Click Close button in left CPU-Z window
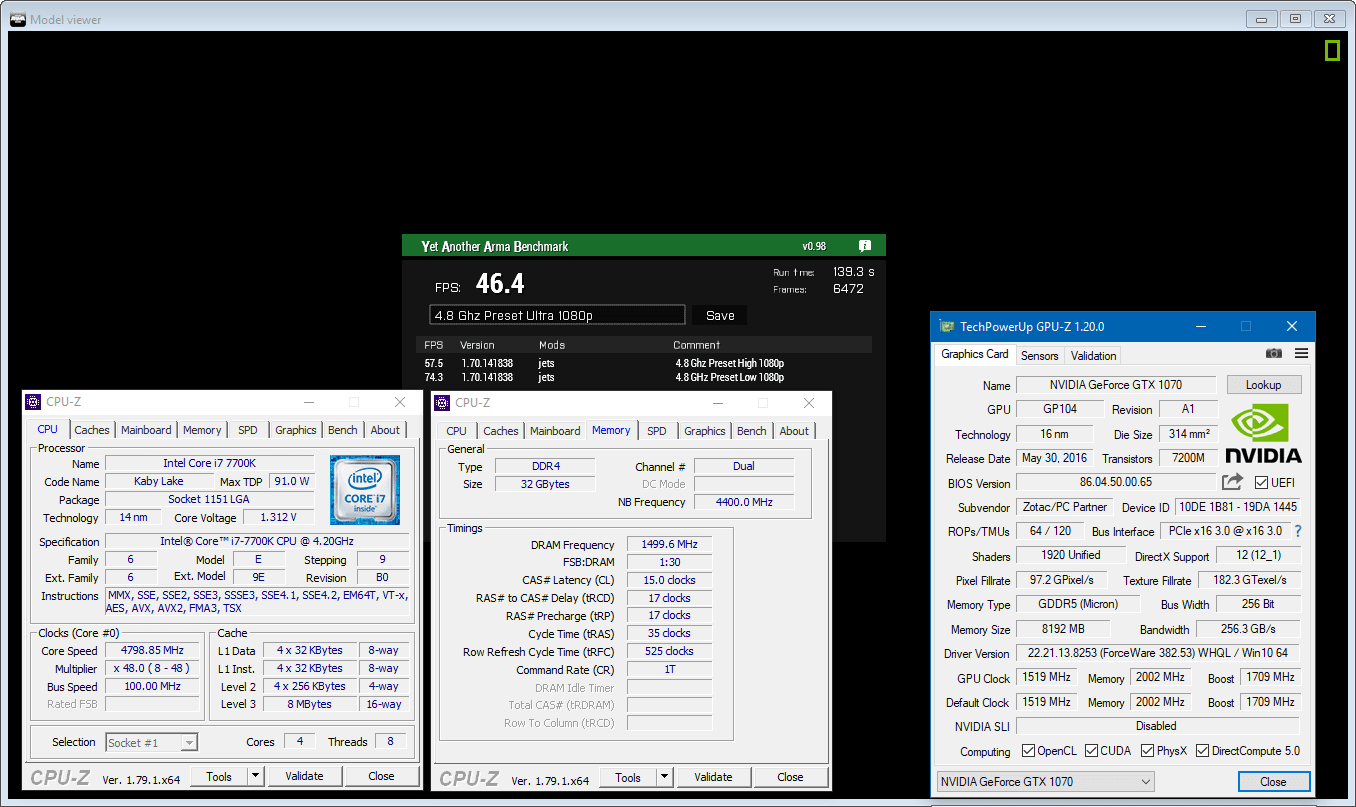 (x=381, y=776)
